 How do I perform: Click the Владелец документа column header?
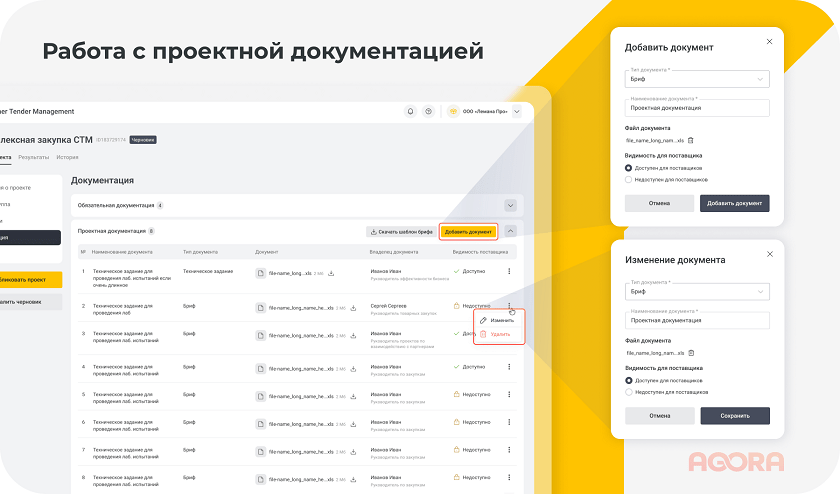(x=394, y=252)
